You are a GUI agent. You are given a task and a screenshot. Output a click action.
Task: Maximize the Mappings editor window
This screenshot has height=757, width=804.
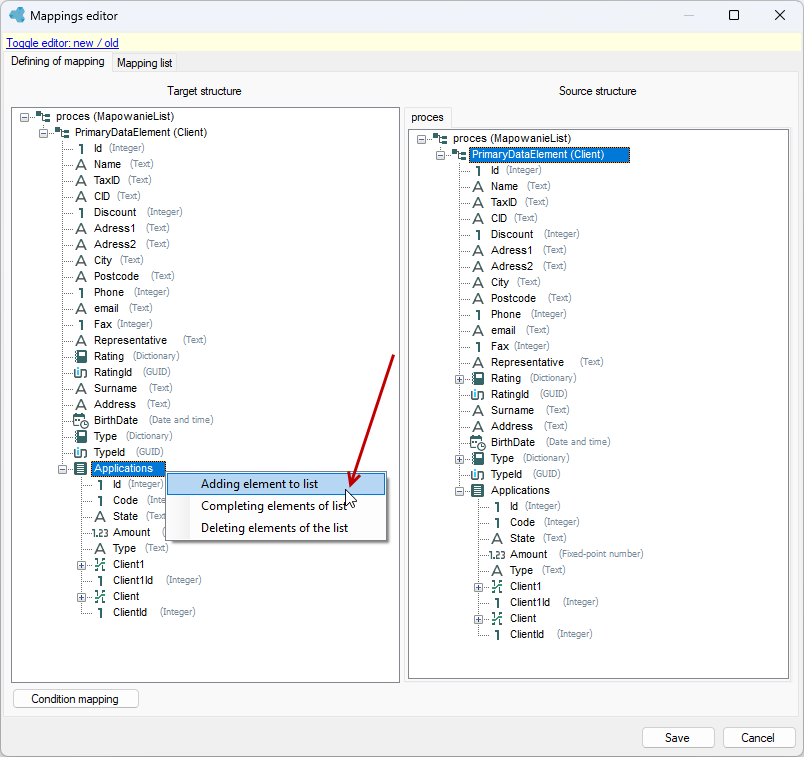coord(734,15)
